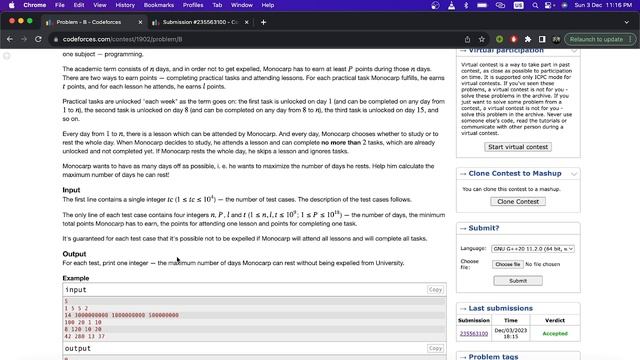Open the View menu

pos(100,5)
